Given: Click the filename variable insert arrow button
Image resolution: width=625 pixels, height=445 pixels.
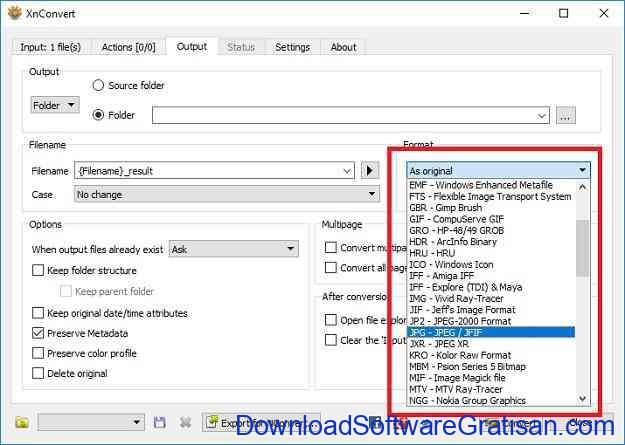Looking at the screenshot, I should click(x=369, y=171).
